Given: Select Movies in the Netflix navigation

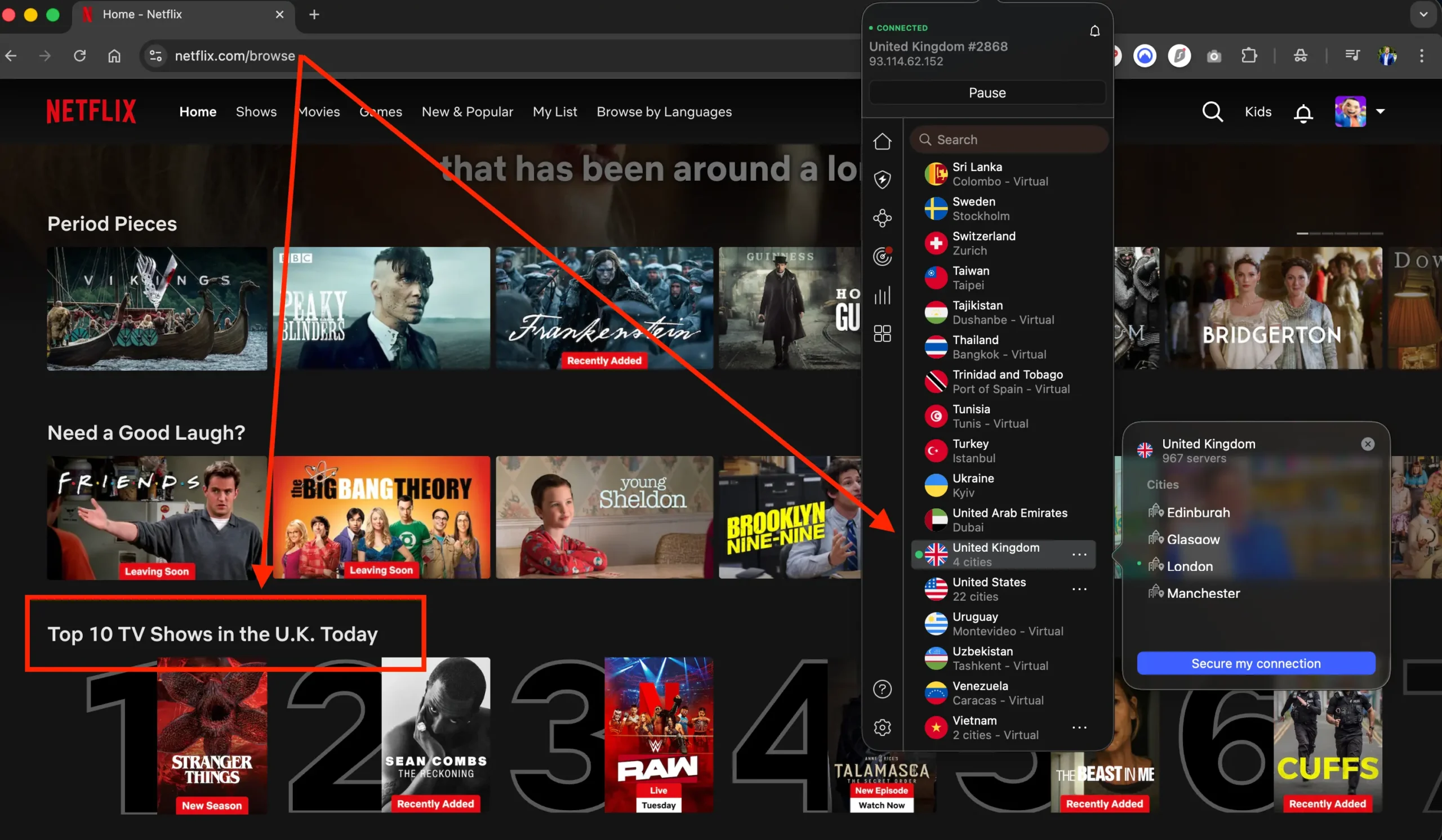Looking at the screenshot, I should coord(319,111).
